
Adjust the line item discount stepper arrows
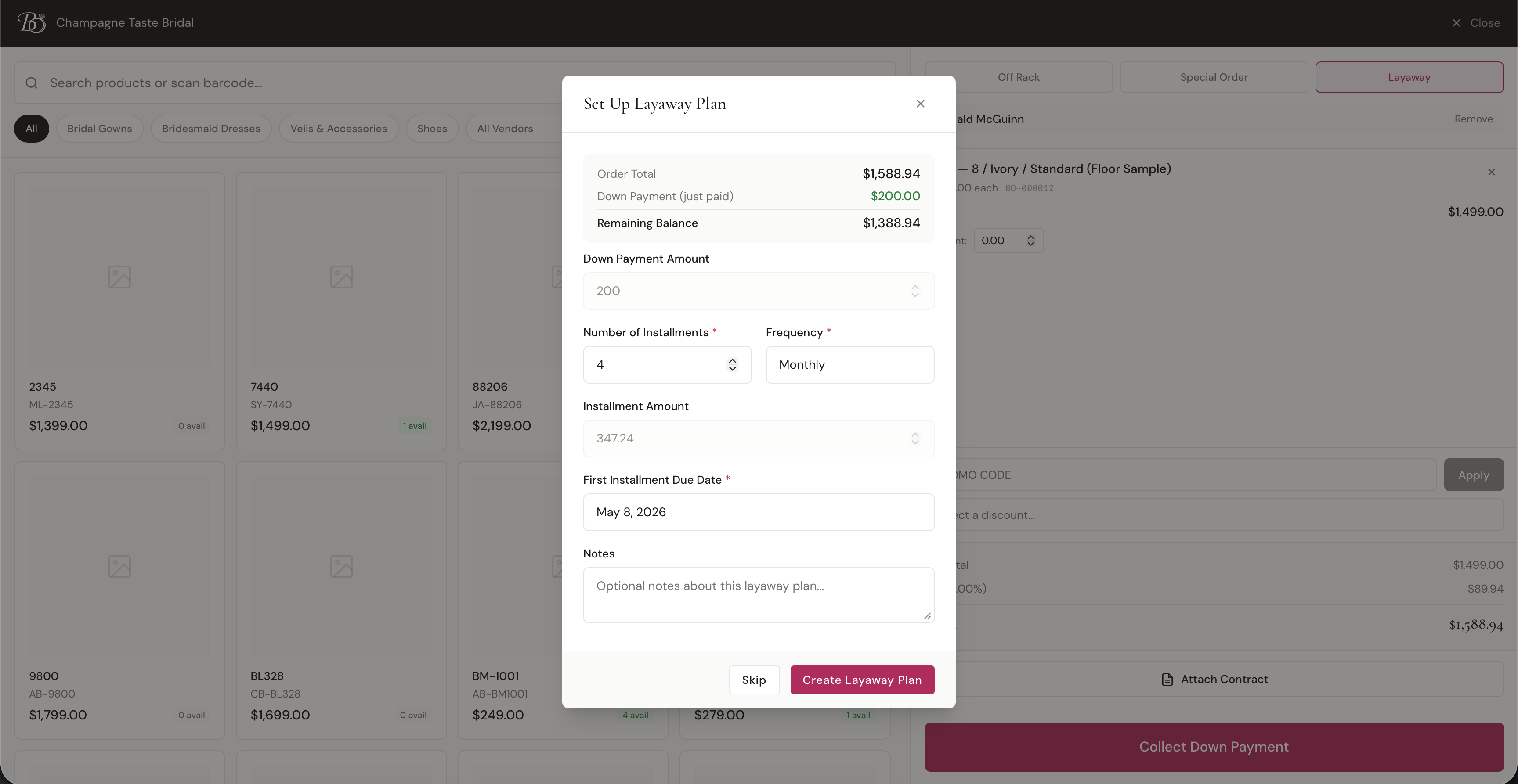tap(1030, 240)
